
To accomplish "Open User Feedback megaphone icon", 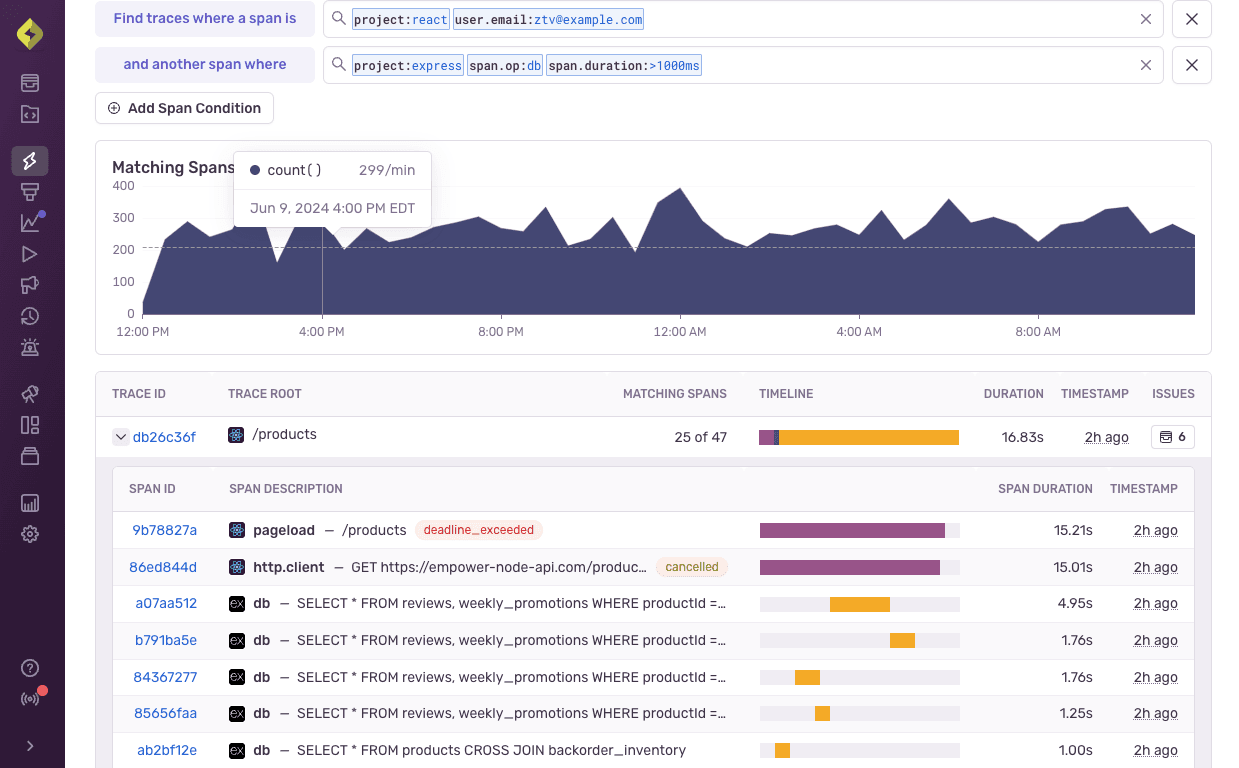I will (x=30, y=284).
